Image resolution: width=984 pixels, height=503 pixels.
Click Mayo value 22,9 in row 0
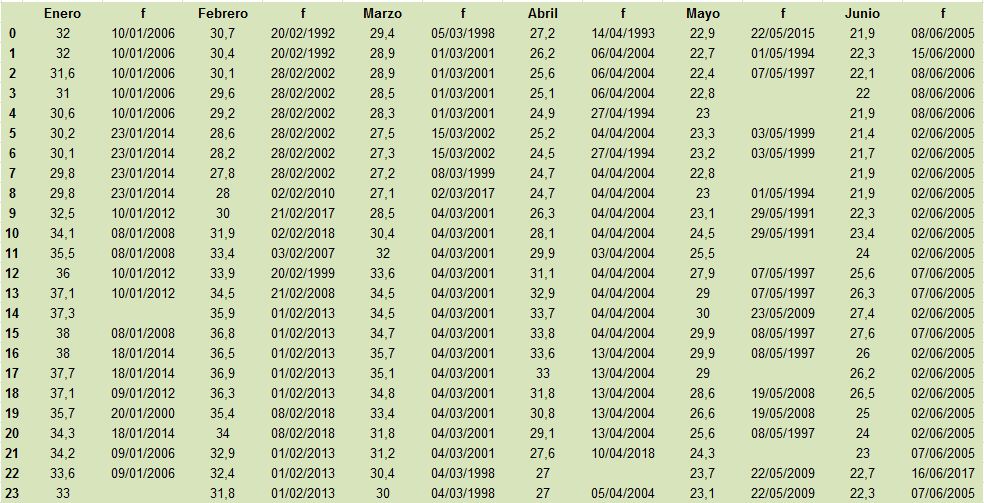(x=703, y=33)
